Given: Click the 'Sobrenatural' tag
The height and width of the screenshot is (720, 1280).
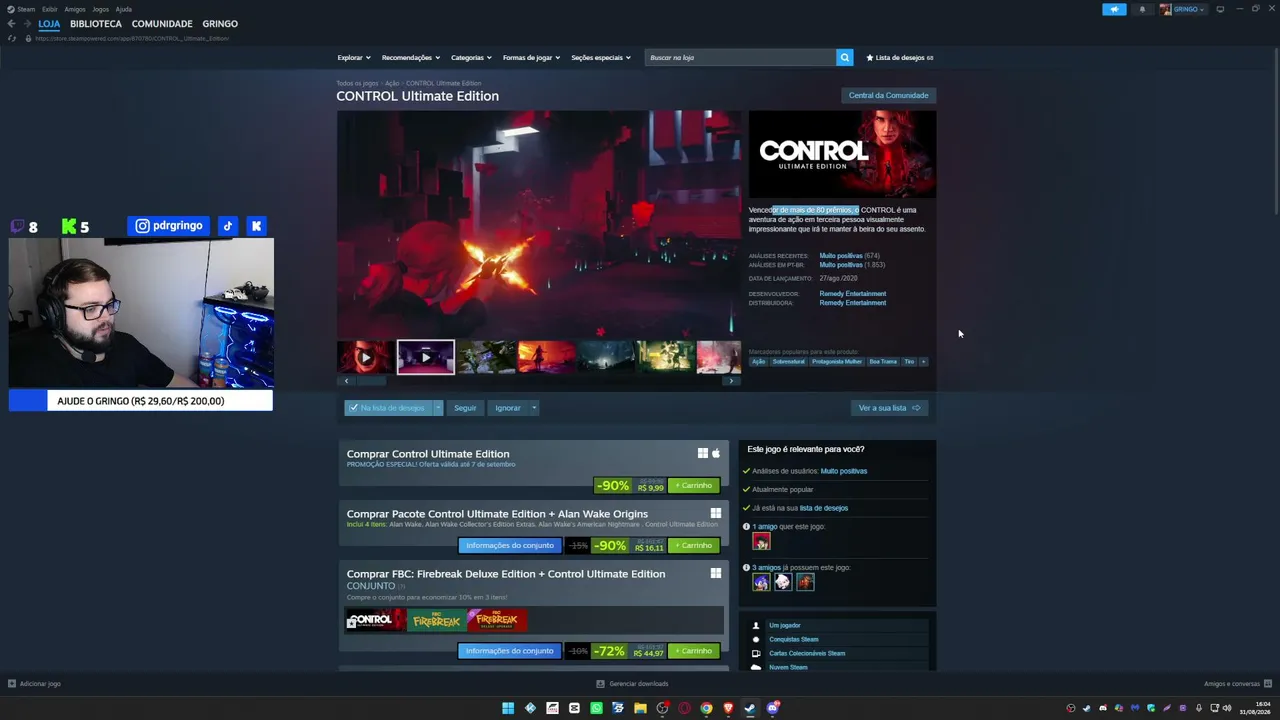Looking at the screenshot, I should point(788,362).
